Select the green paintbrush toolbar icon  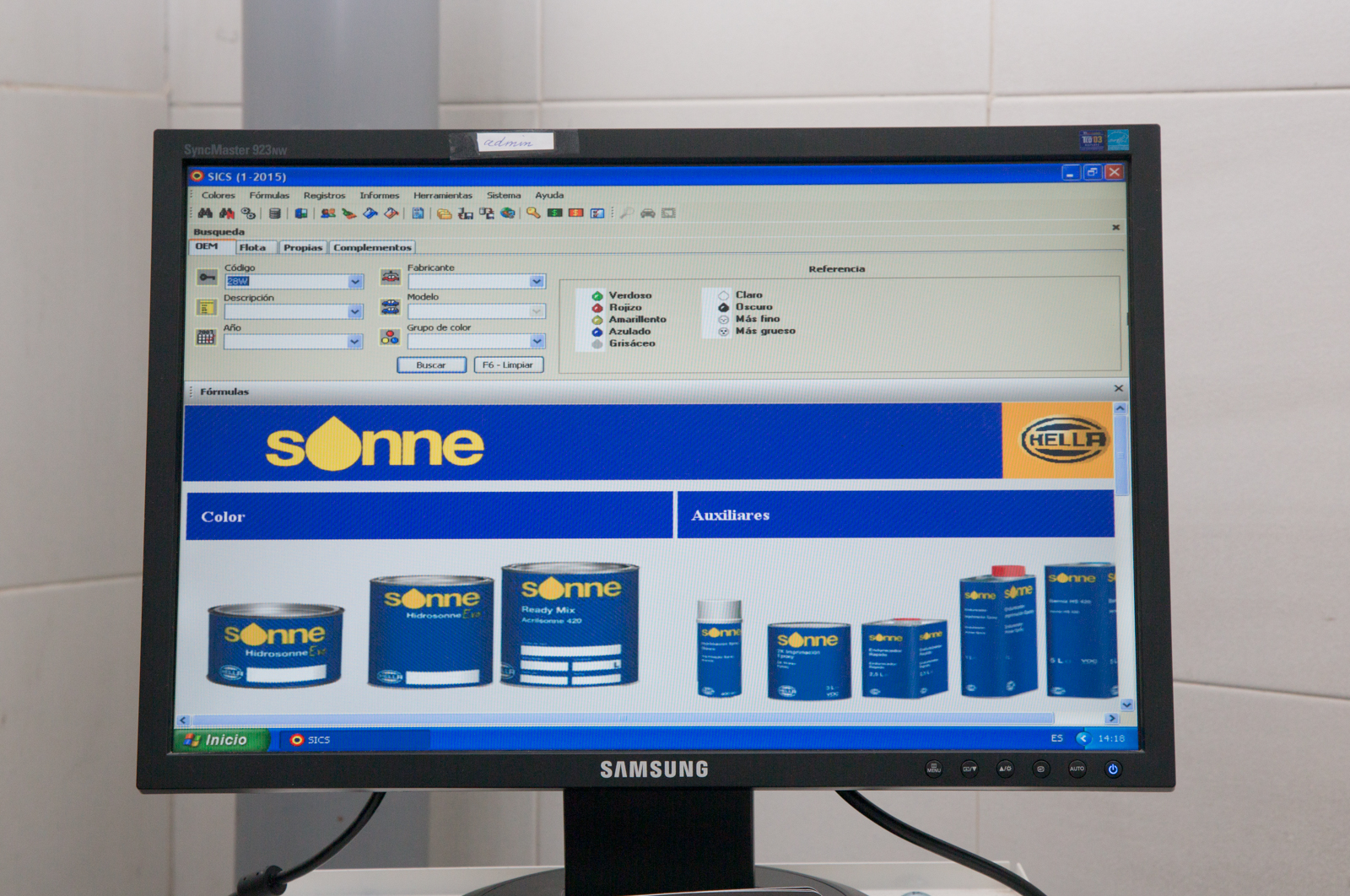pos(348,213)
